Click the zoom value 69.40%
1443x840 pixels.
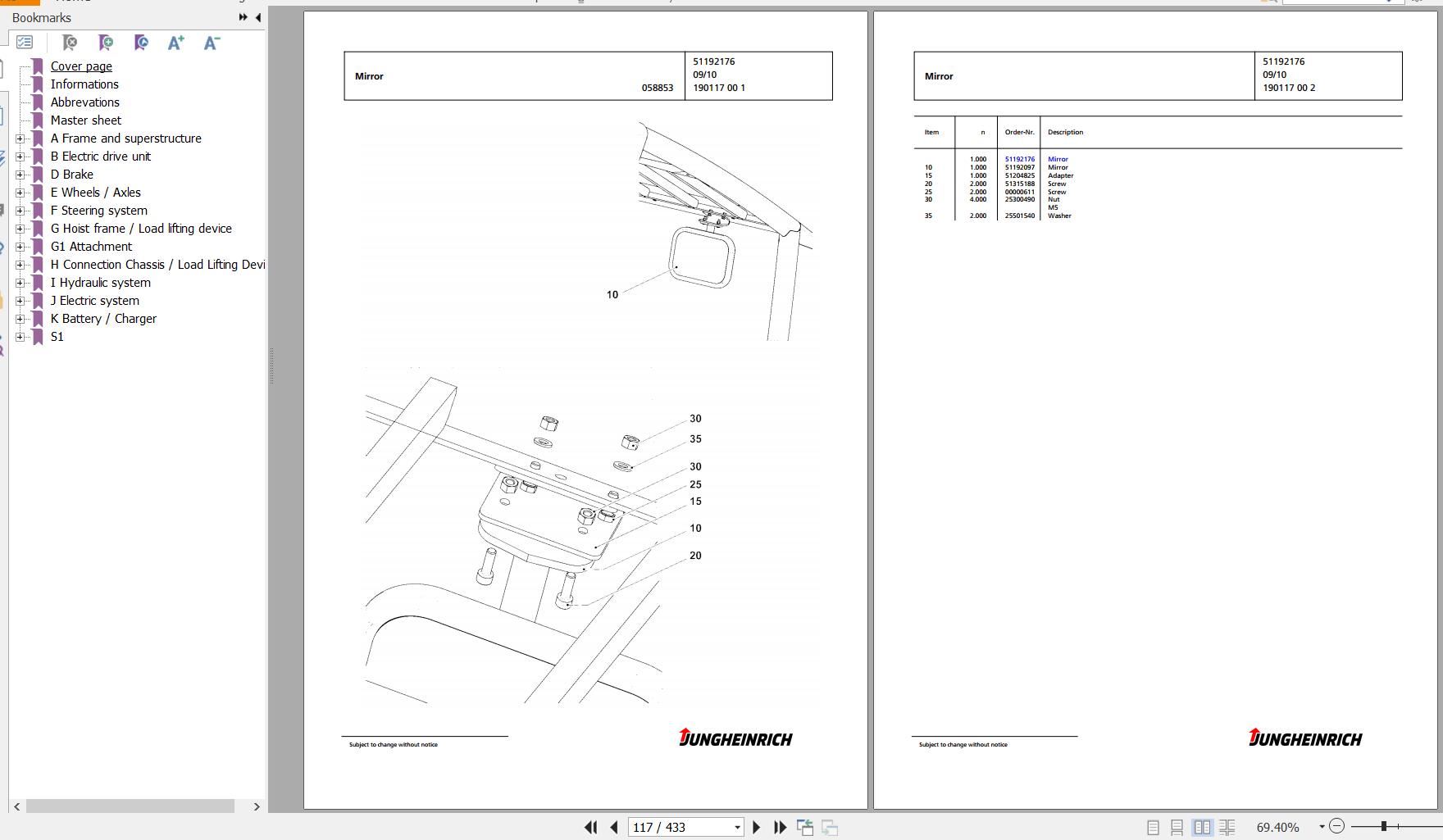(x=1277, y=828)
